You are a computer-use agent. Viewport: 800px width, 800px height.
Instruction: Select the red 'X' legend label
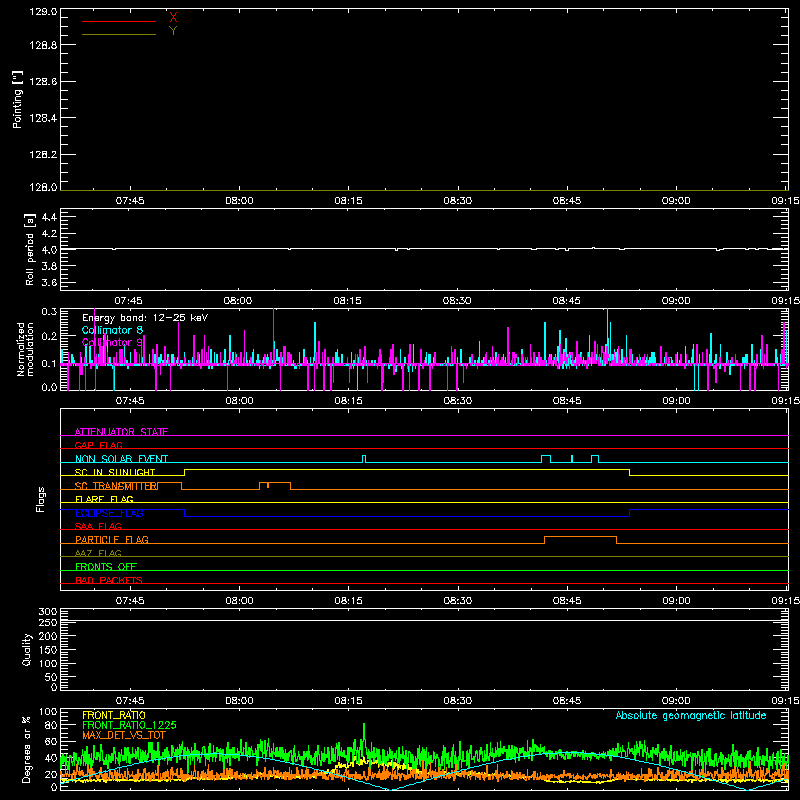click(173, 18)
